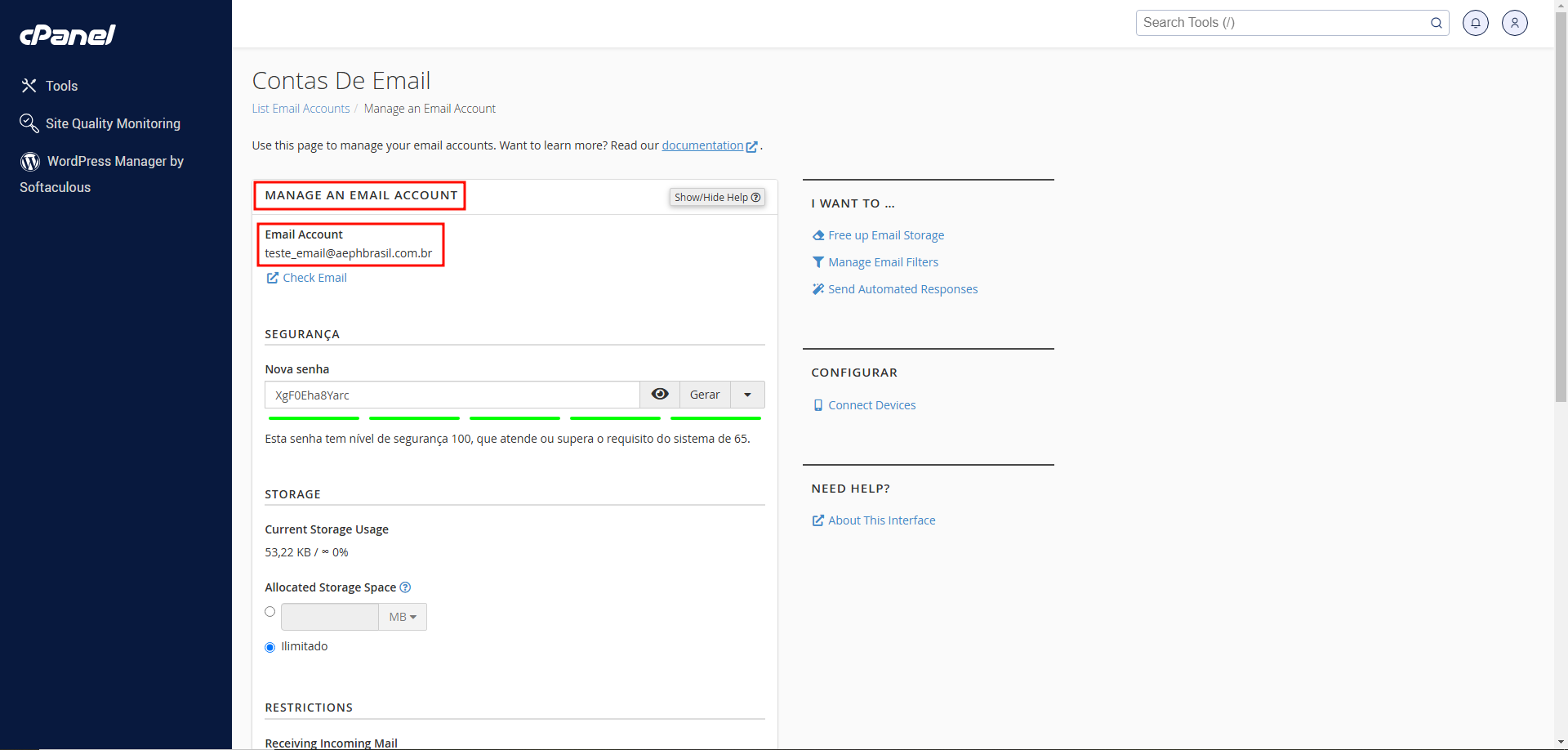Click the email address teste_email@aephbrasil.com.br
The image size is (1568, 750).
(x=349, y=253)
